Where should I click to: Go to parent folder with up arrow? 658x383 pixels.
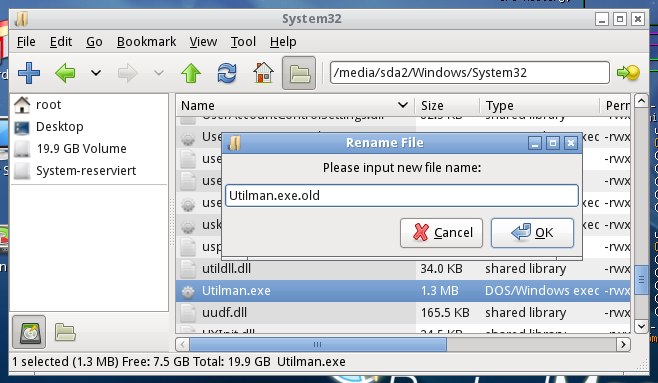(191, 73)
